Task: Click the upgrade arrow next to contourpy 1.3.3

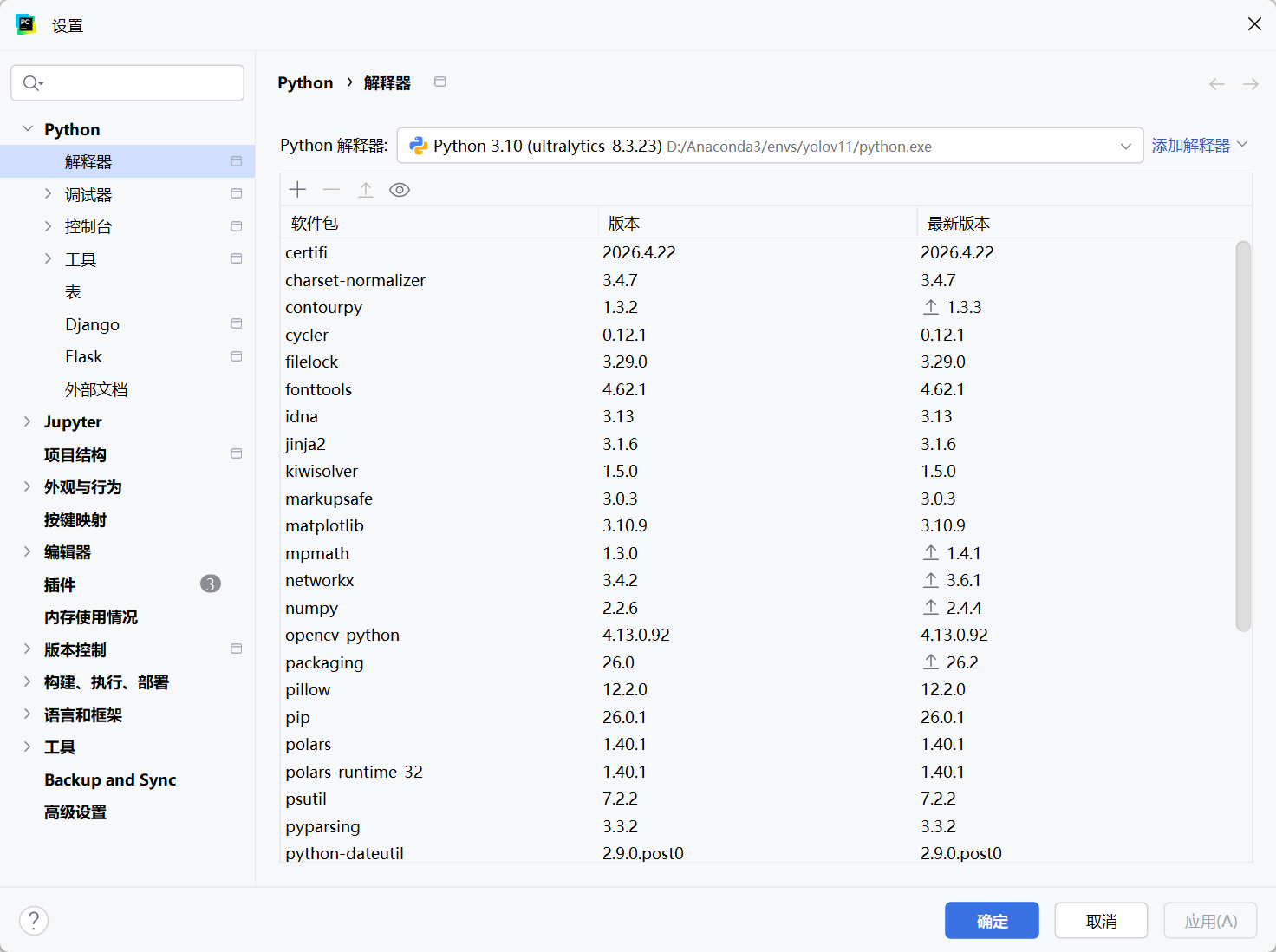Action: pyautogui.click(x=931, y=307)
